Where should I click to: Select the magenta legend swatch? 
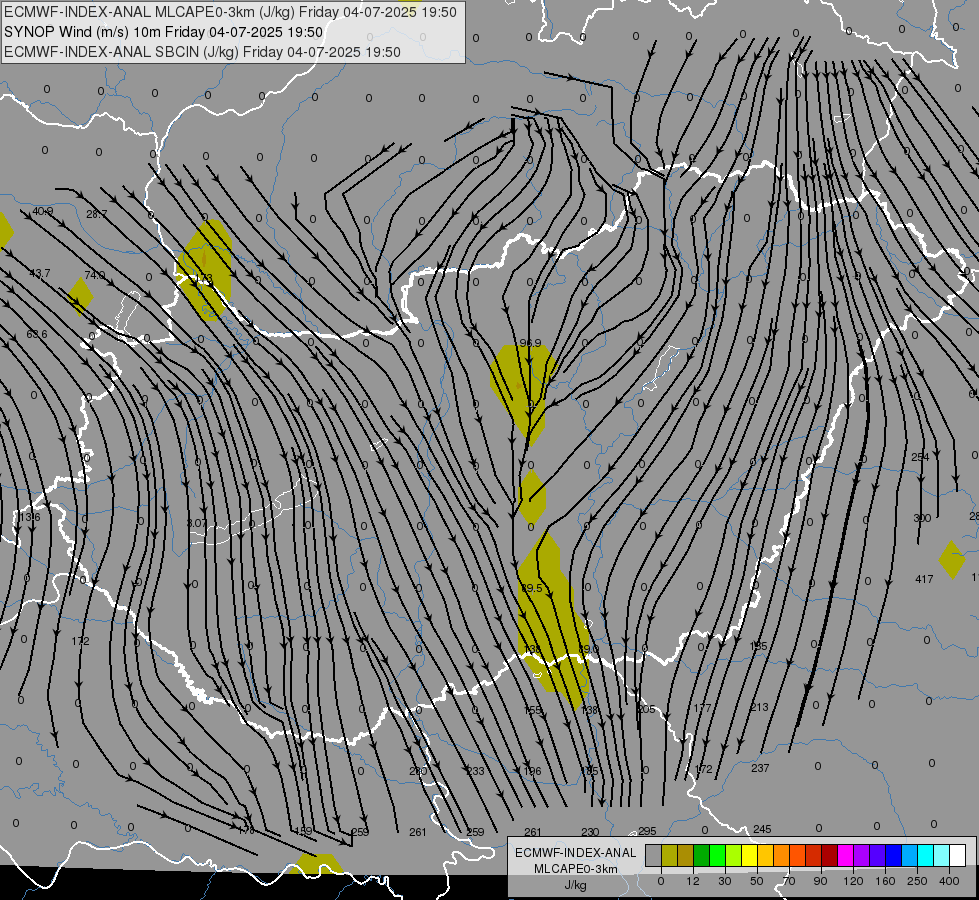click(x=845, y=856)
